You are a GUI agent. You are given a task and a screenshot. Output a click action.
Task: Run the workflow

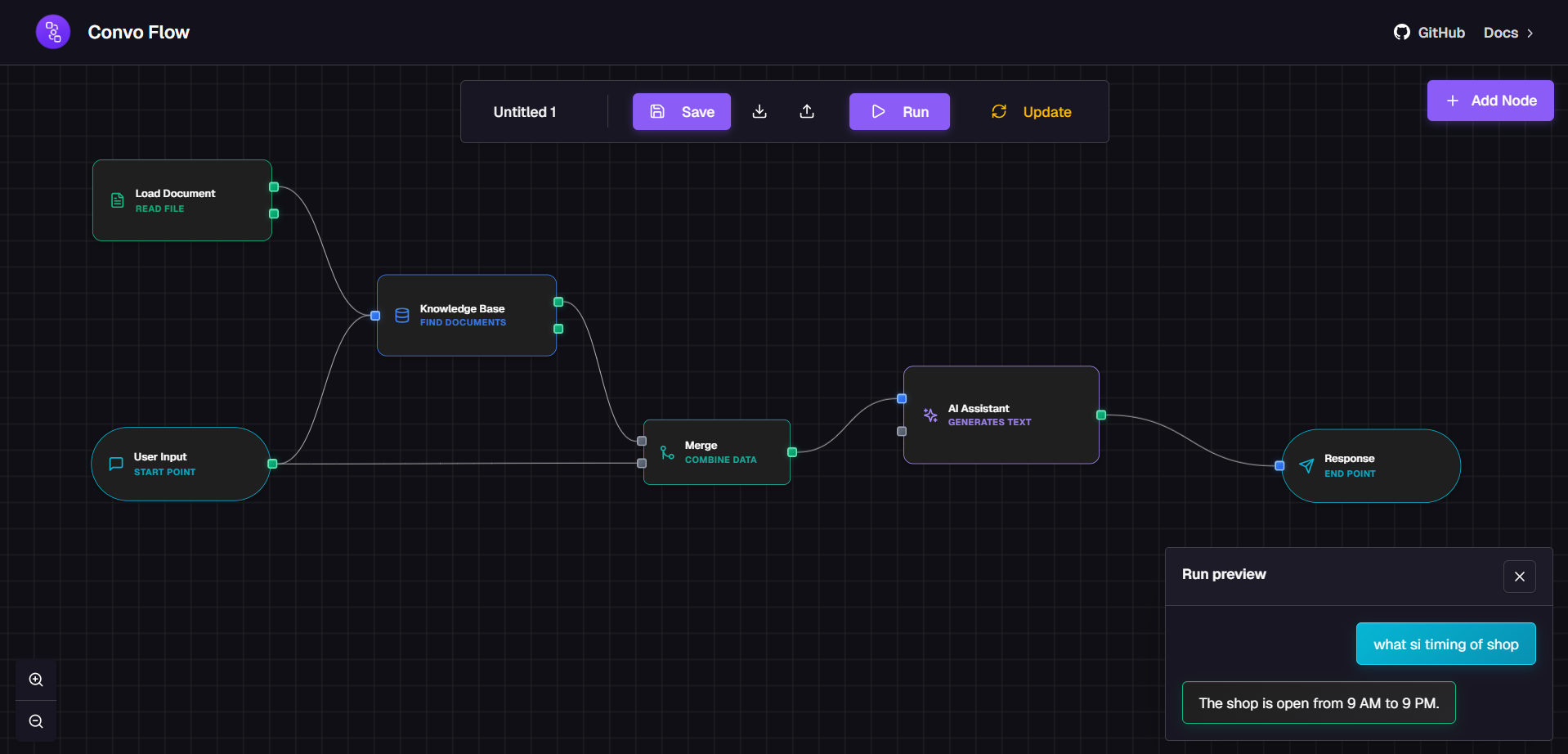tap(899, 111)
